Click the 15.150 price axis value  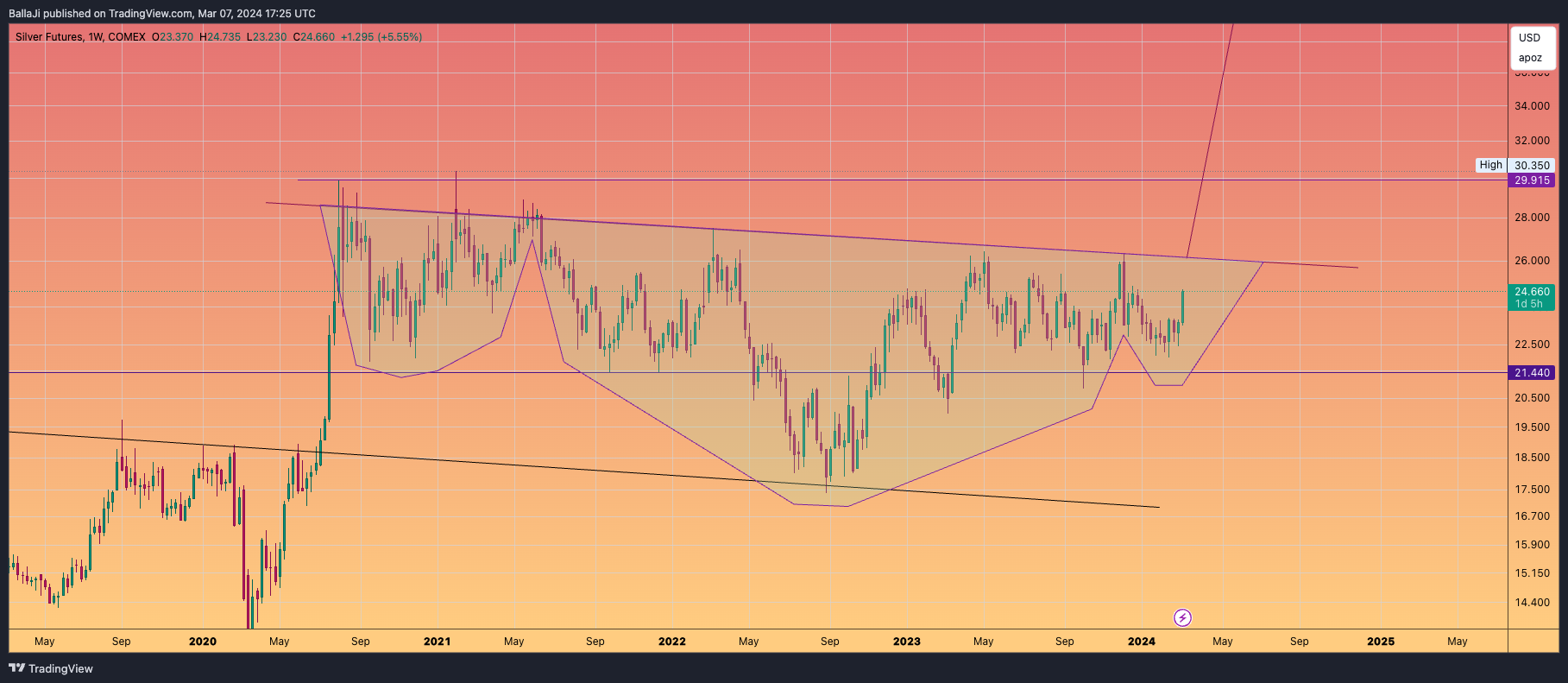point(1532,573)
